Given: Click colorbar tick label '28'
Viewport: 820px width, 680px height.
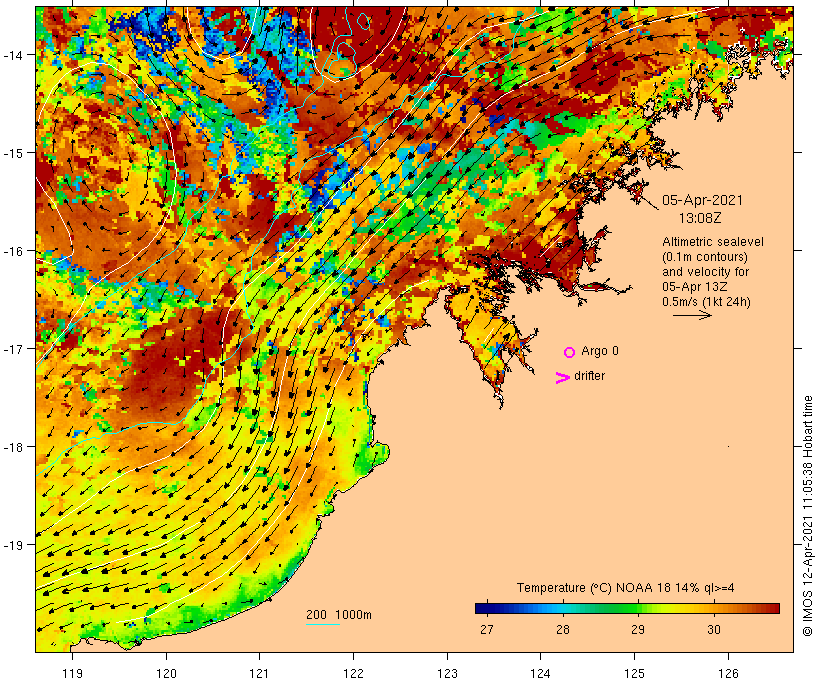Looking at the screenshot, I should (x=562, y=630).
